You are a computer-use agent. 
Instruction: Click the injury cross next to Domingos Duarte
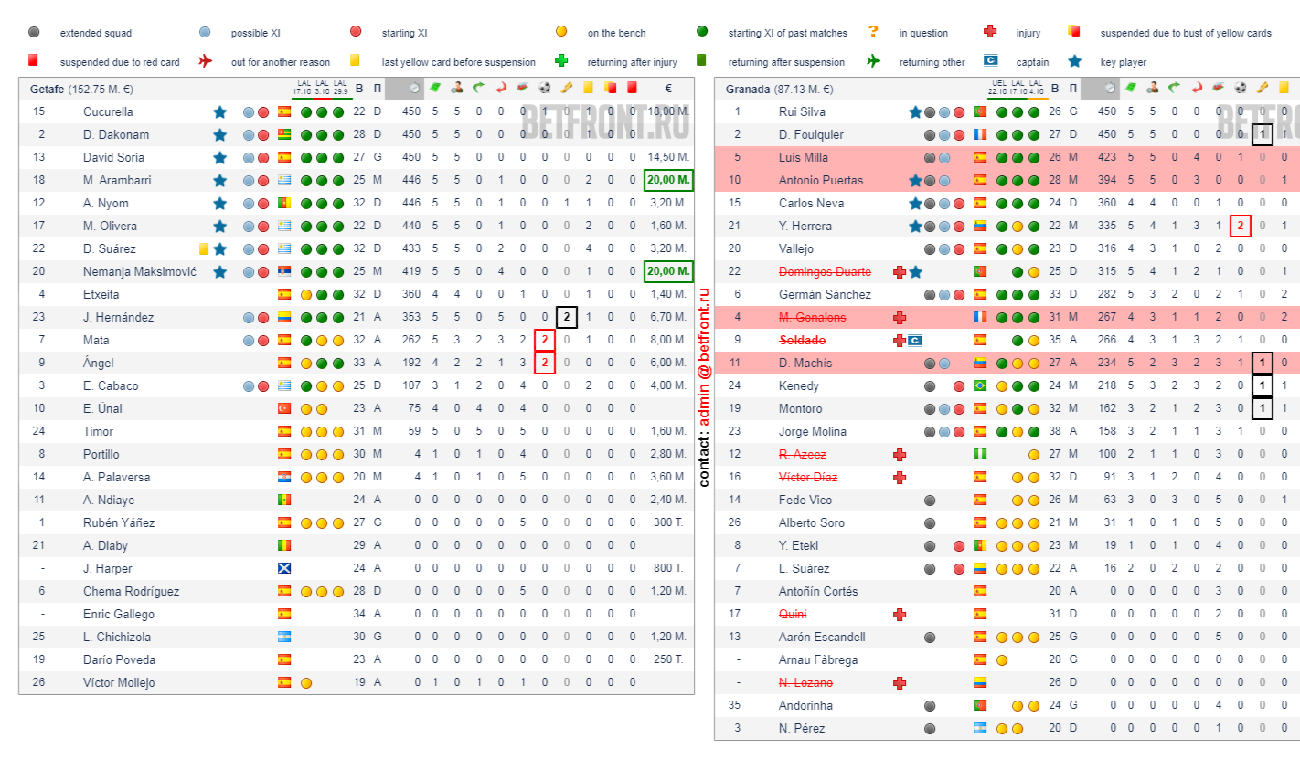899,272
